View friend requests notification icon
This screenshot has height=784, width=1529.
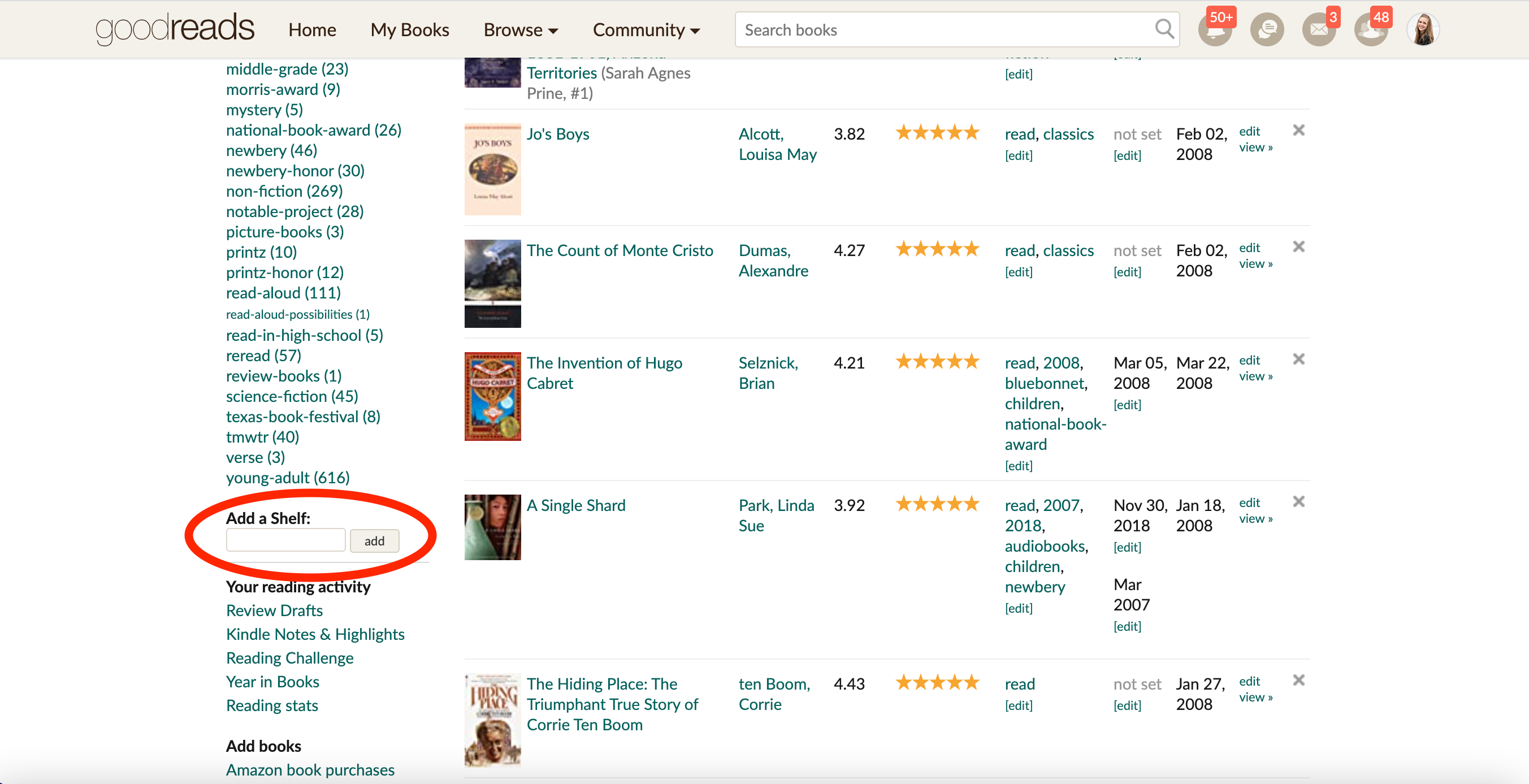click(1371, 29)
